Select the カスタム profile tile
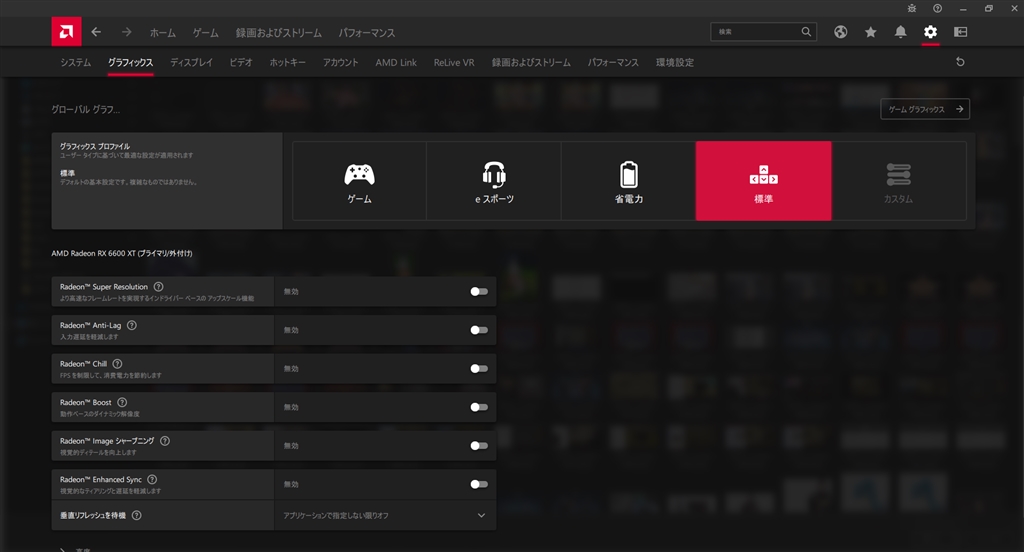The width and height of the screenshot is (1024, 552). coord(899,181)
